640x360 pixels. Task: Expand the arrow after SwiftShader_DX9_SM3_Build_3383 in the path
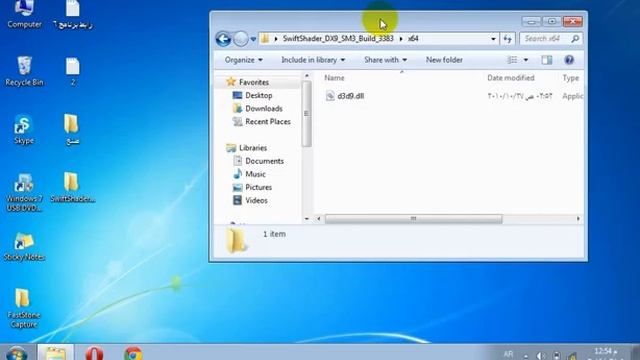click(401, 39)
